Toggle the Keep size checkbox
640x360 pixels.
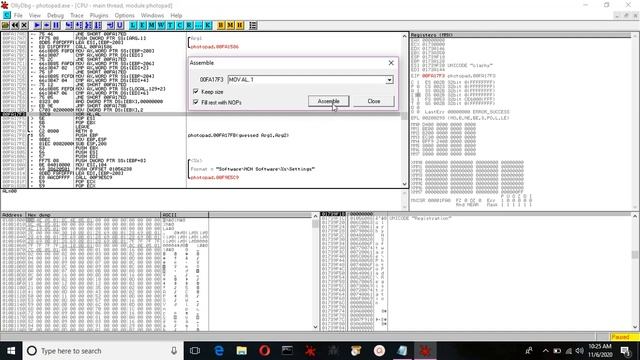pos(196,91)
